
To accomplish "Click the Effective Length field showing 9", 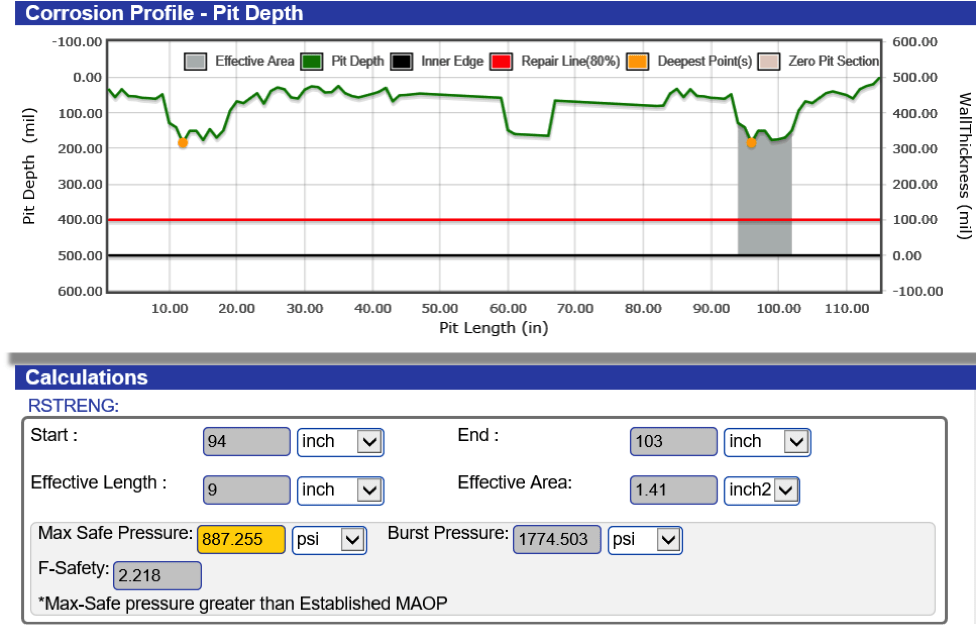I will (247, 490).
